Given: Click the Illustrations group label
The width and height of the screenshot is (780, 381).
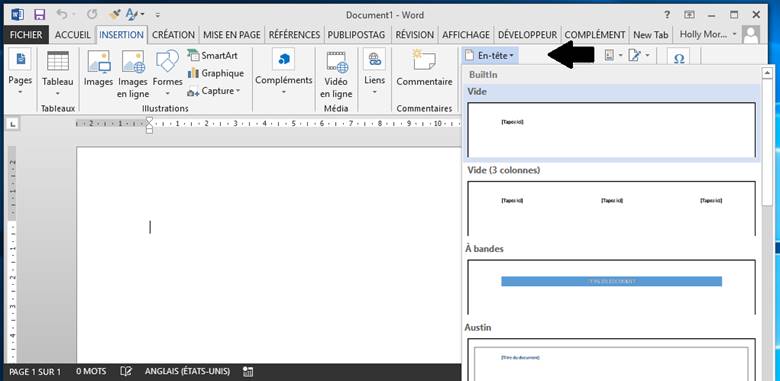Looking at the screenshot, I should point(165,108).
